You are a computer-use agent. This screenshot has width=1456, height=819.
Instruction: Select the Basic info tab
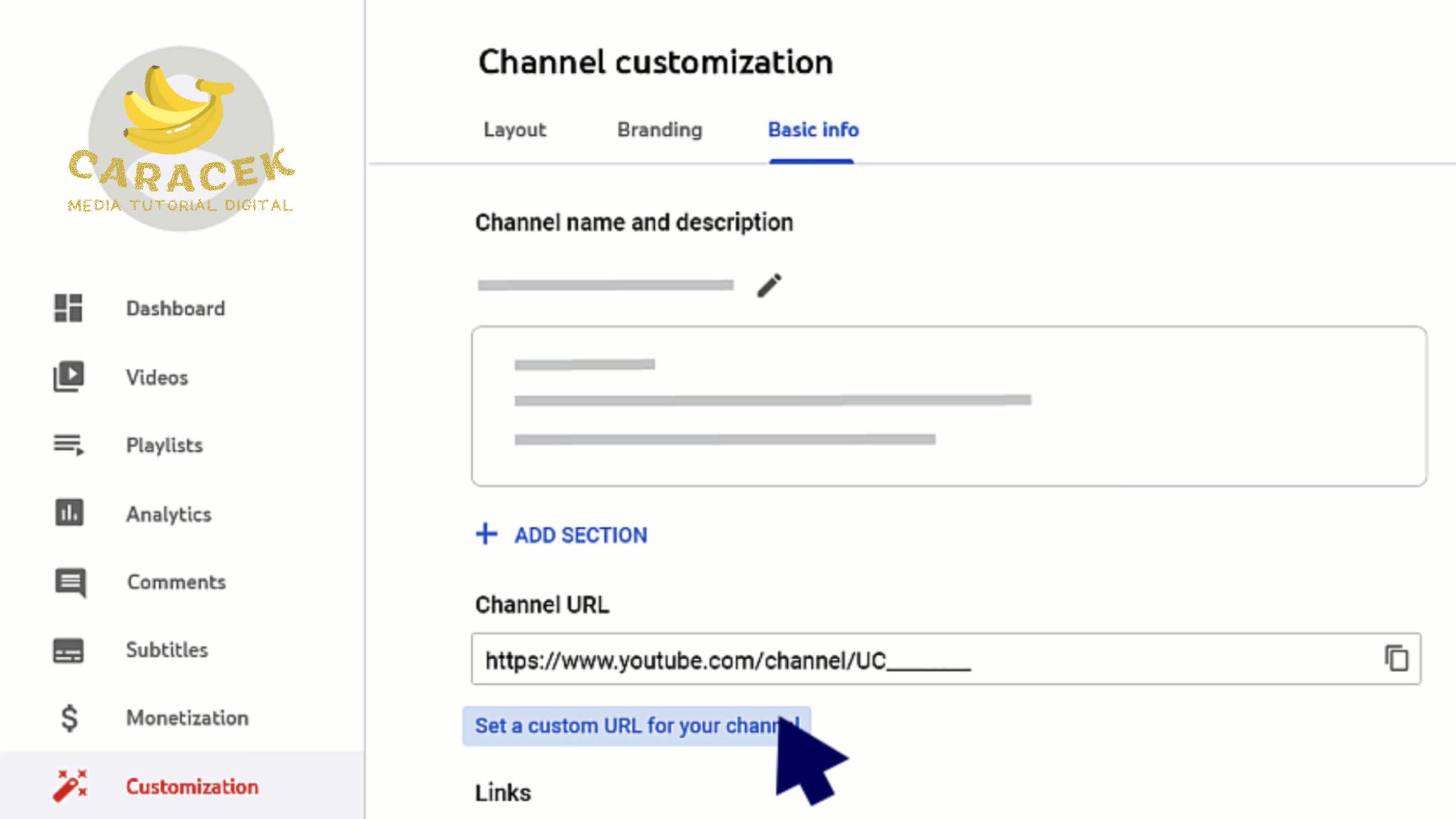(813, 130)
